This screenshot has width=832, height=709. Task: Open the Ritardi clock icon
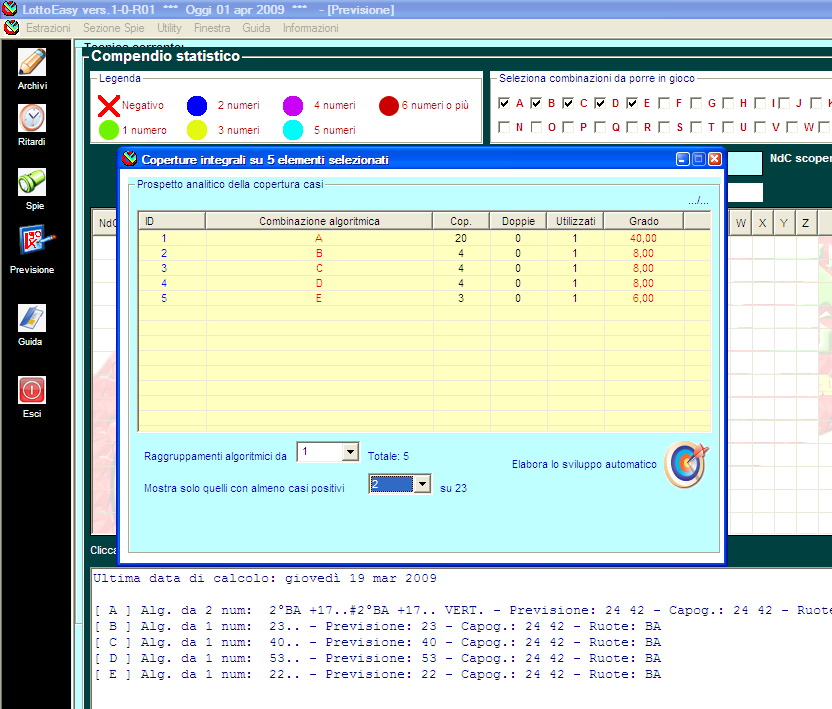click(32, 118)
